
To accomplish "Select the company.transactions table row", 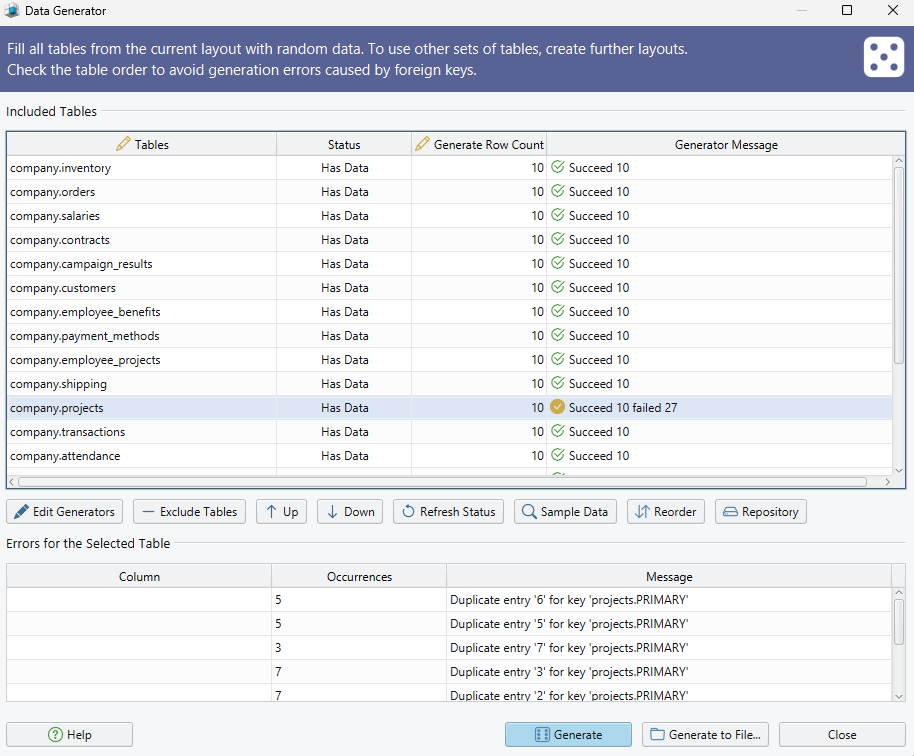I will [449, 432].
